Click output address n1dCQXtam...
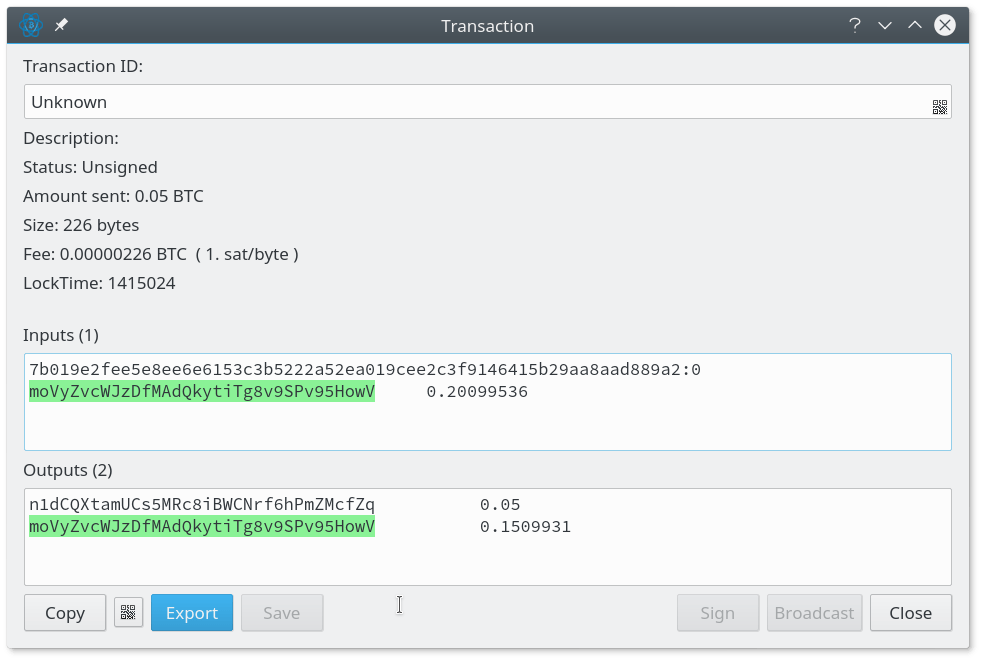 [202, 505]
